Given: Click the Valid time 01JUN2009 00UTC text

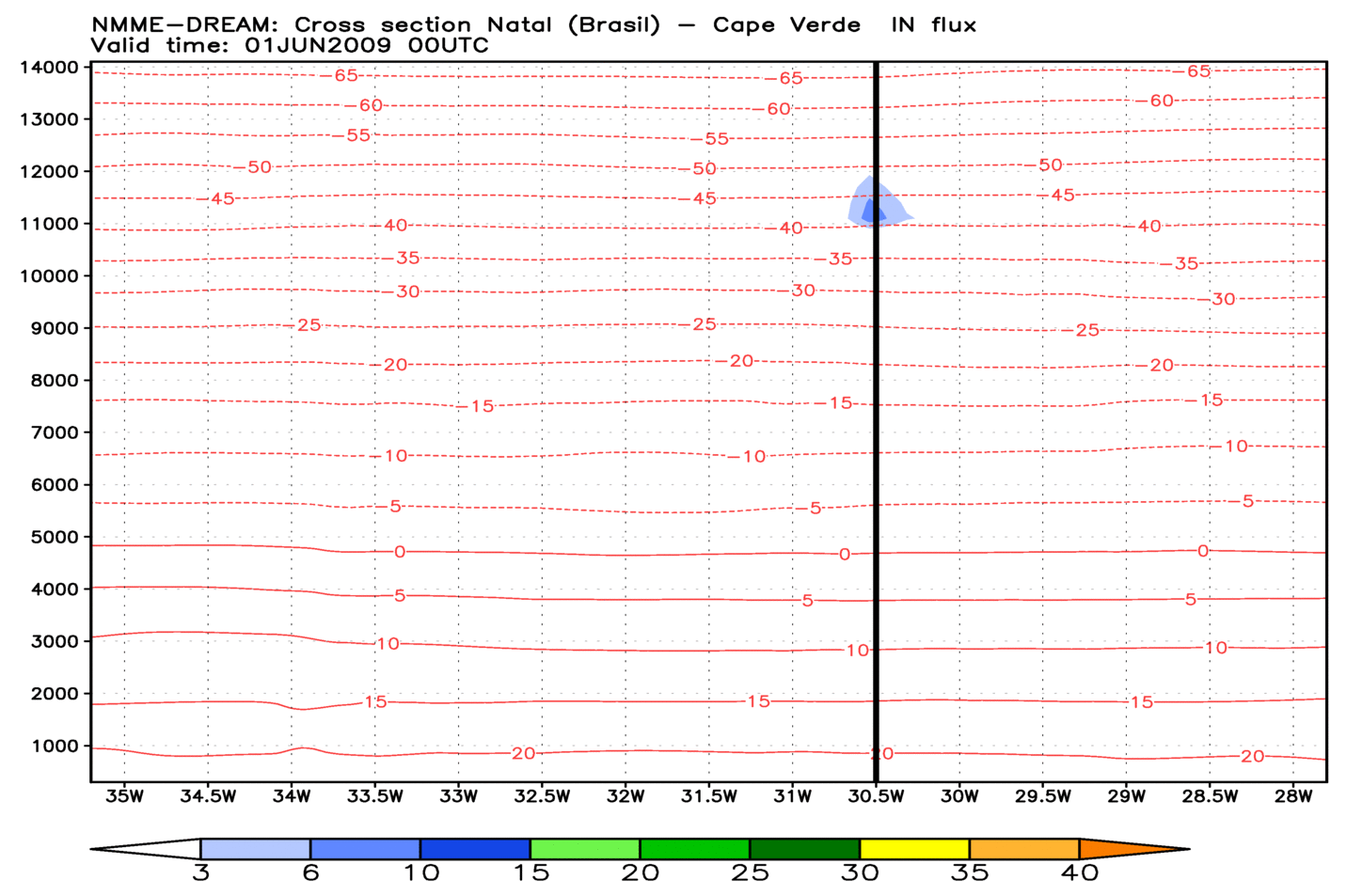Looking at the screenshot, I should pos(290,45).
